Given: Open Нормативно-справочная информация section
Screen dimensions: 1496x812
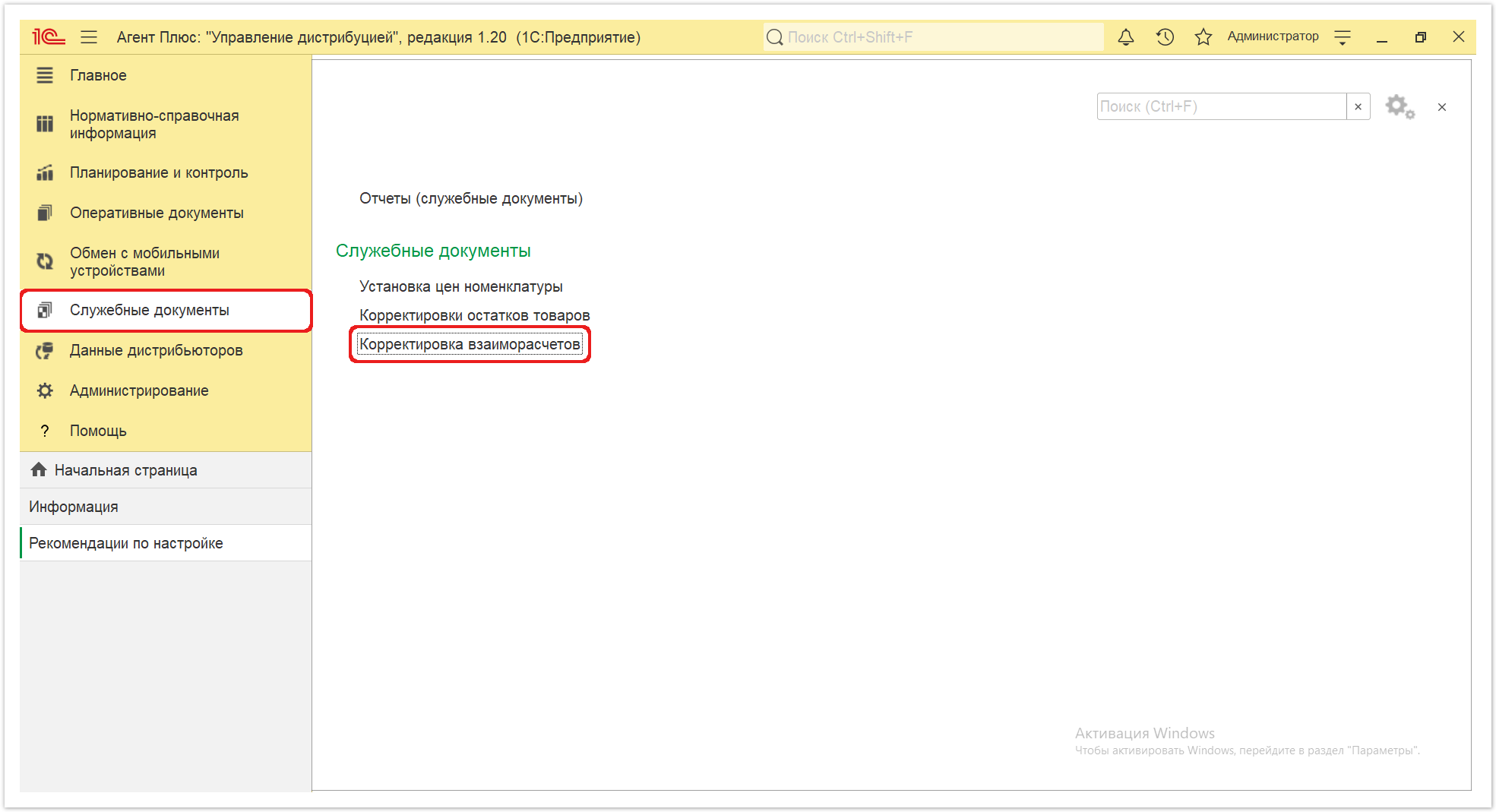Looking at the screenshot, I should click(x=166, y=124).
